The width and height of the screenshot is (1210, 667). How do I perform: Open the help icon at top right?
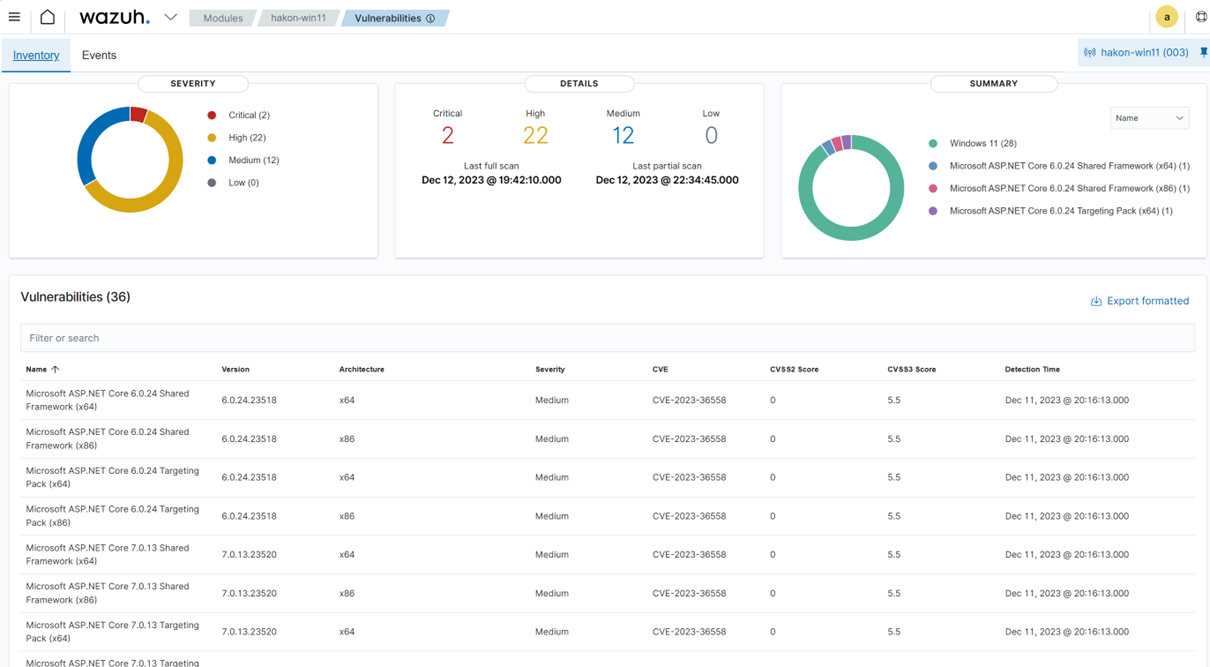(x=1201, y=17)
